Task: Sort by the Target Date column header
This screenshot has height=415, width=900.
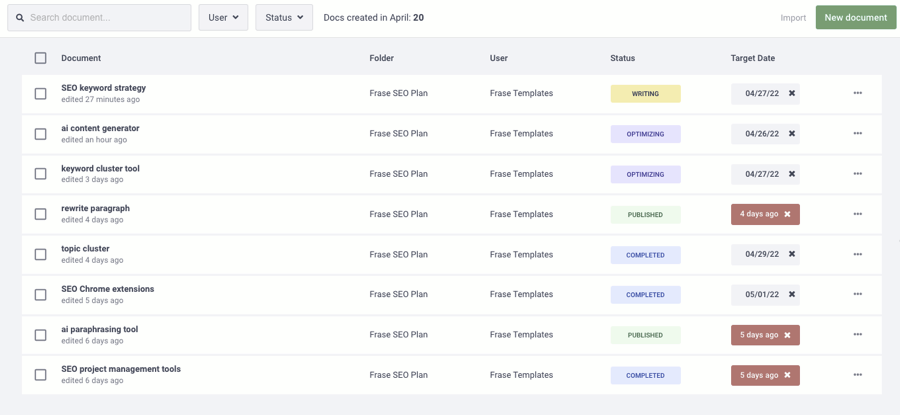Action: [x=752, y=58]
